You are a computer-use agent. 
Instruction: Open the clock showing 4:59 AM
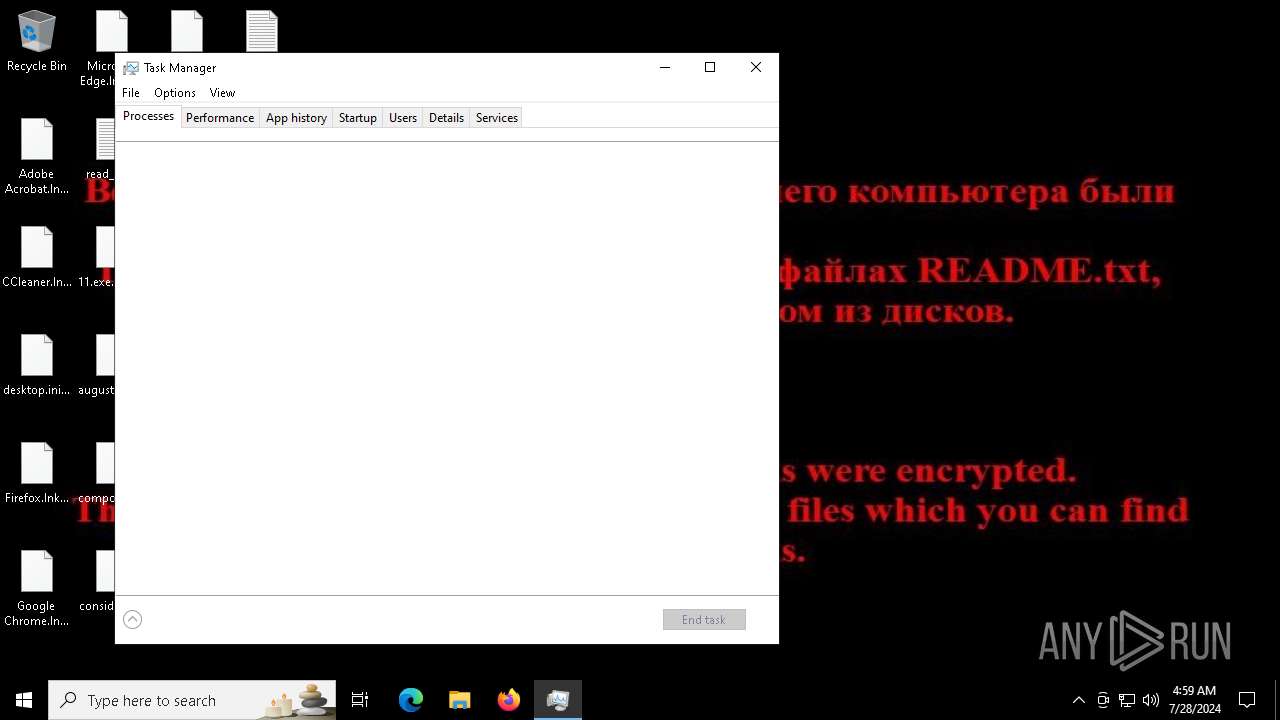point(1194,700)
